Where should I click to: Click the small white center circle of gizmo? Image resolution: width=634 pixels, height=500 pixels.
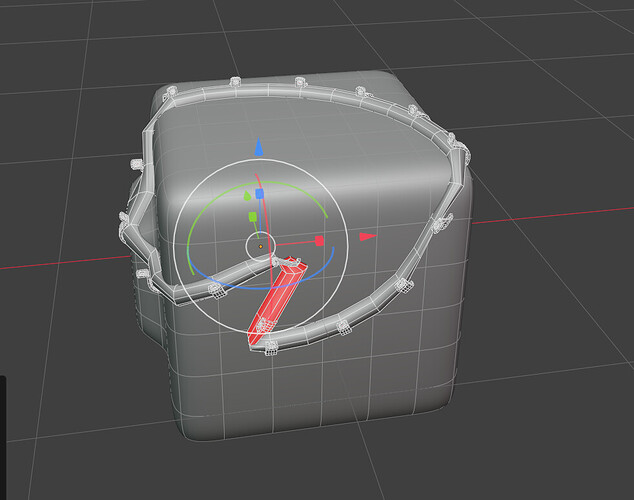coord(261,246)
